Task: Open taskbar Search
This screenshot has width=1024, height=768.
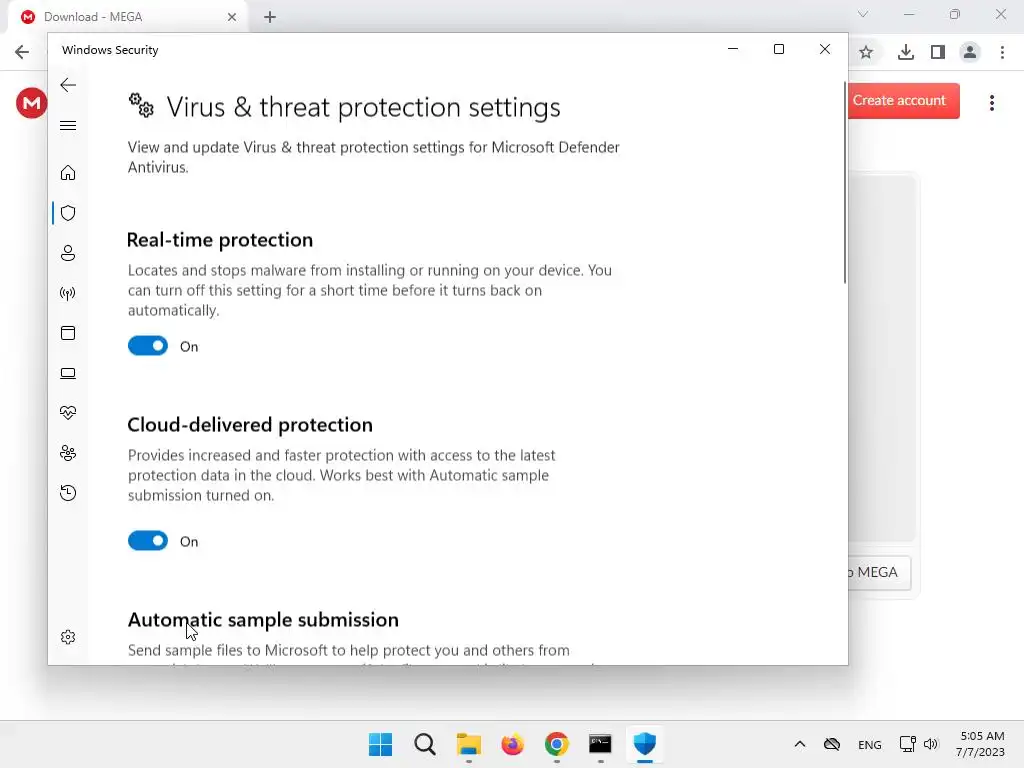Action: [x=424, y=744]
